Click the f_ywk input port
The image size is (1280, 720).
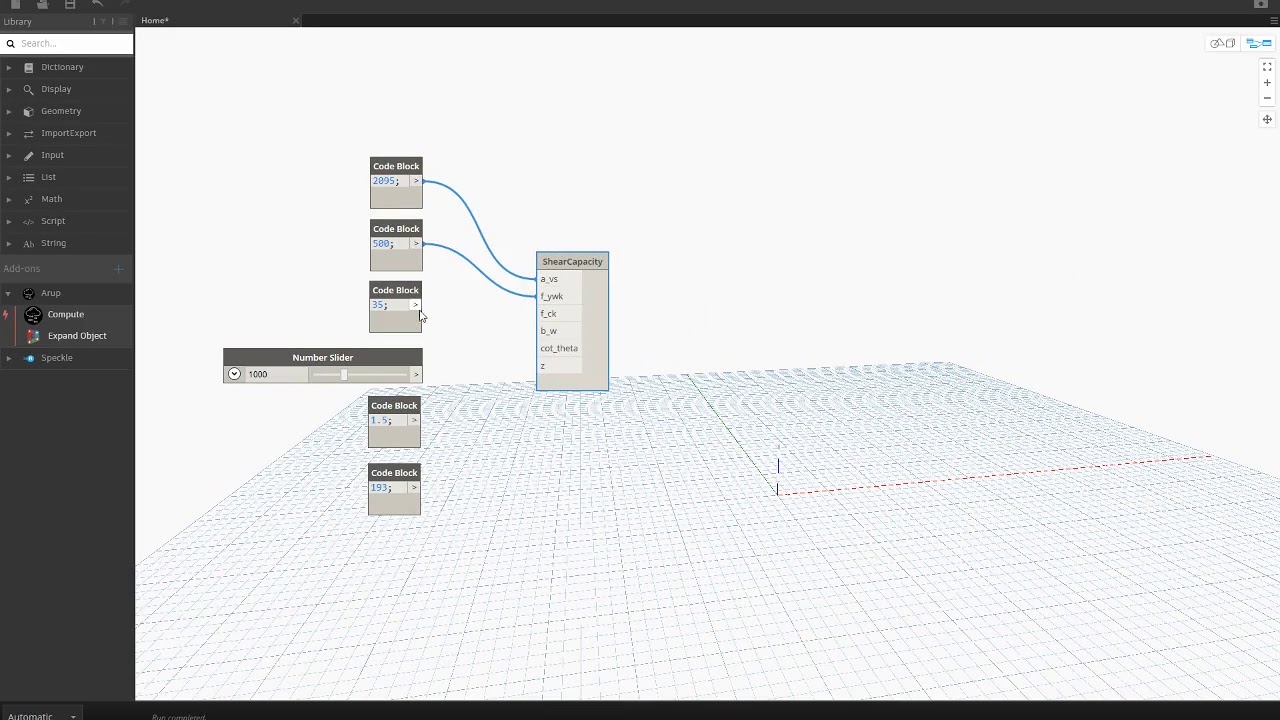[x=559, y=296]
